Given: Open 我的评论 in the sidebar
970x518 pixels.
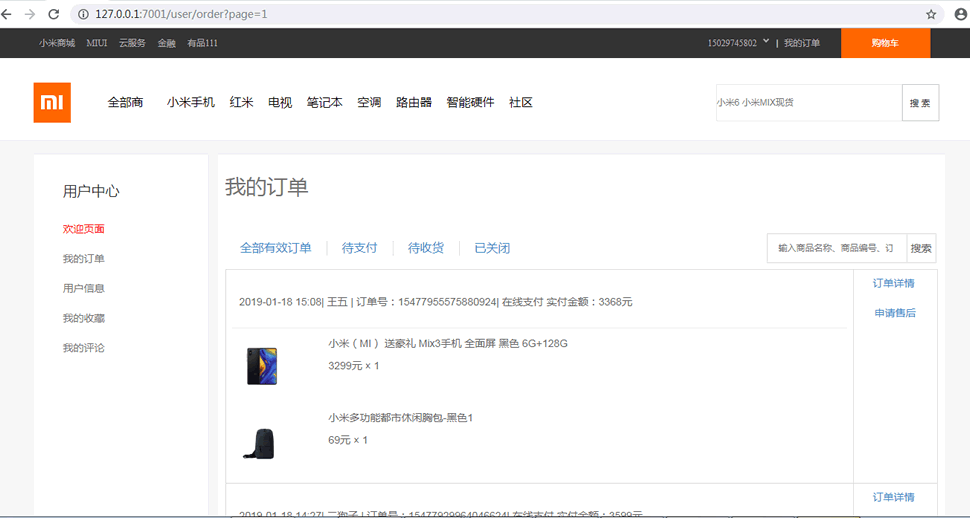Looking at the screenshot, I should [84, 348].
